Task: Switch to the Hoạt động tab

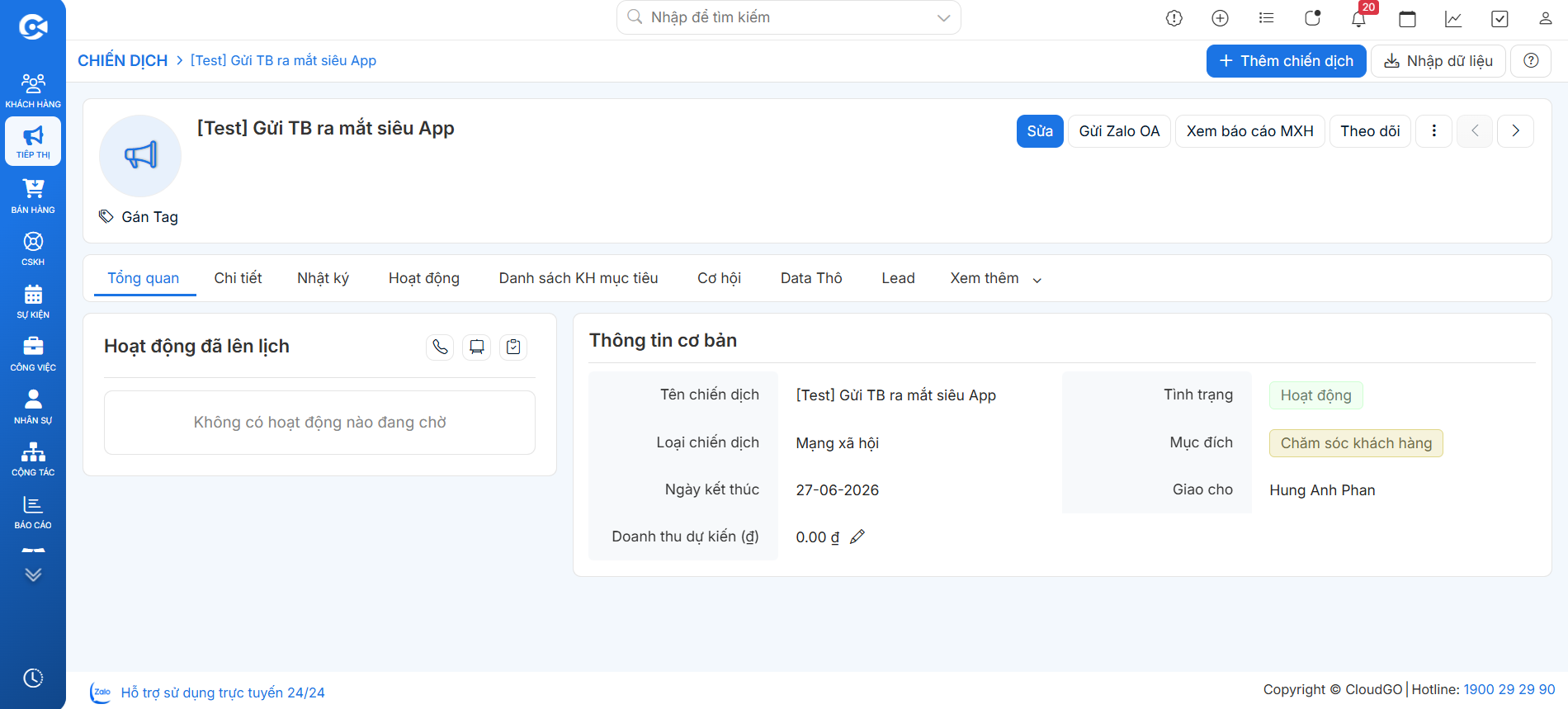Action: pos(424,279)
